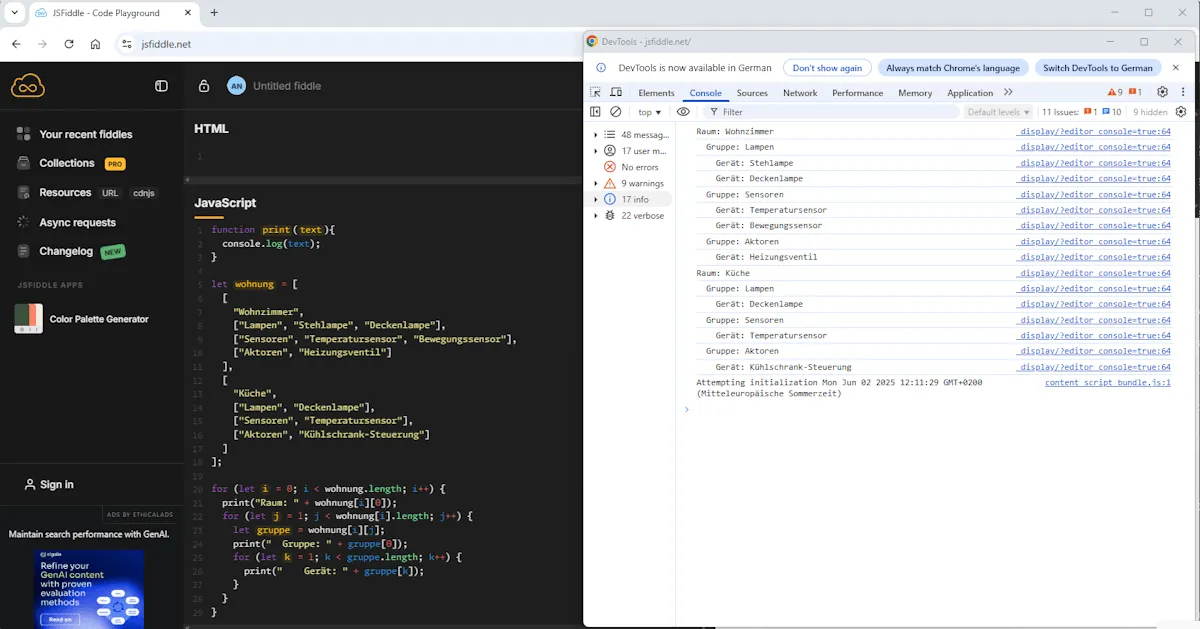
Task: Create a live expression using the eye icon
Action: (683, 112)
